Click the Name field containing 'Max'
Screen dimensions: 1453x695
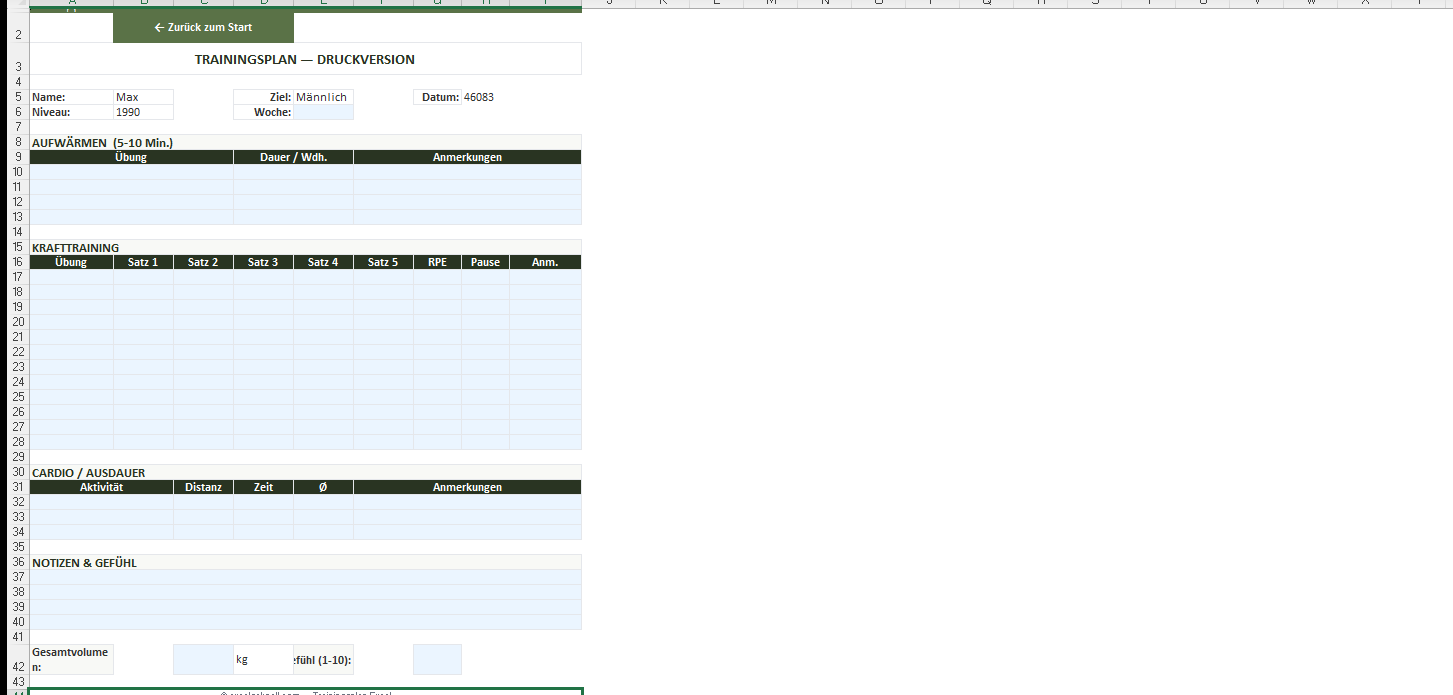(x=143, y=97)
